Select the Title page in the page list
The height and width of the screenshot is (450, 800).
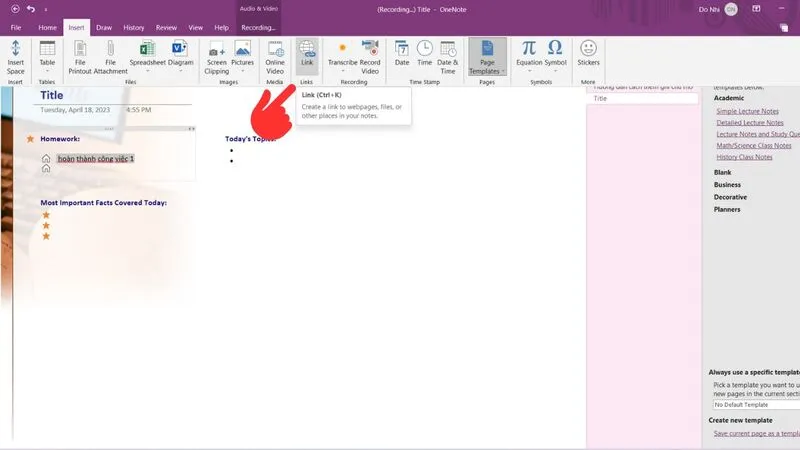[x=600, y=99]
